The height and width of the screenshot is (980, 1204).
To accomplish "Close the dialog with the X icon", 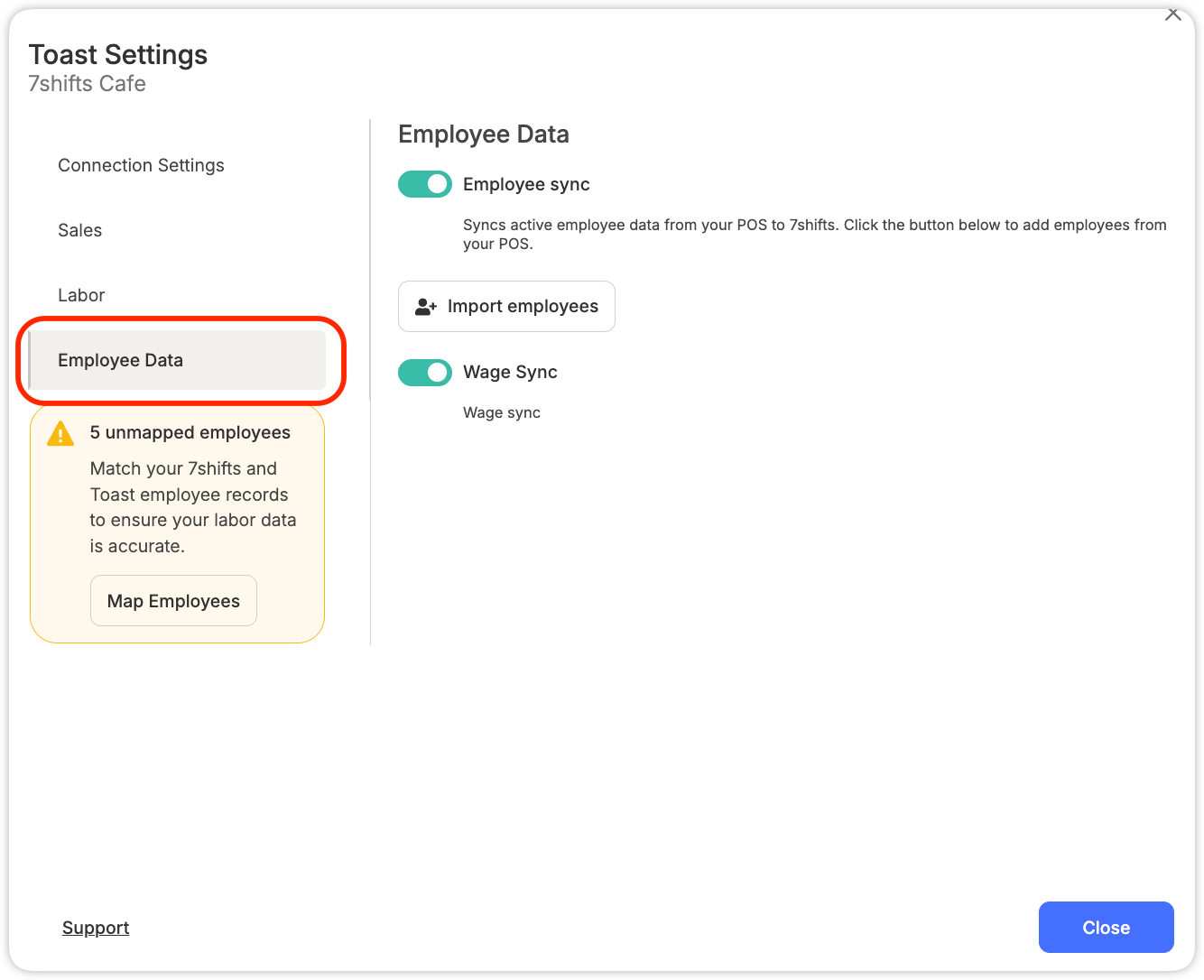I will (x=1172, y=14).
